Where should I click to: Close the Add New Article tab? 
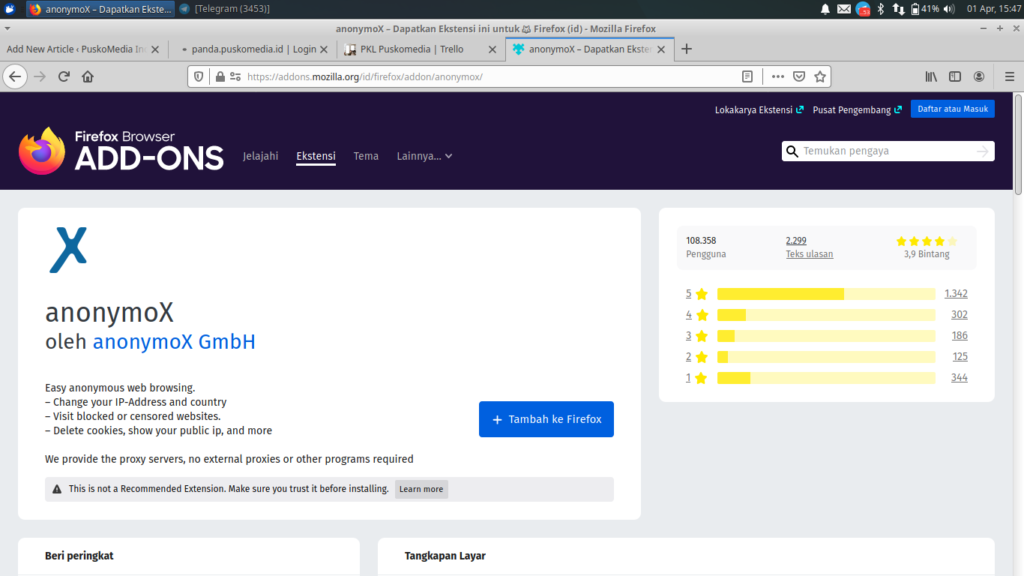(x=155, y=49)
